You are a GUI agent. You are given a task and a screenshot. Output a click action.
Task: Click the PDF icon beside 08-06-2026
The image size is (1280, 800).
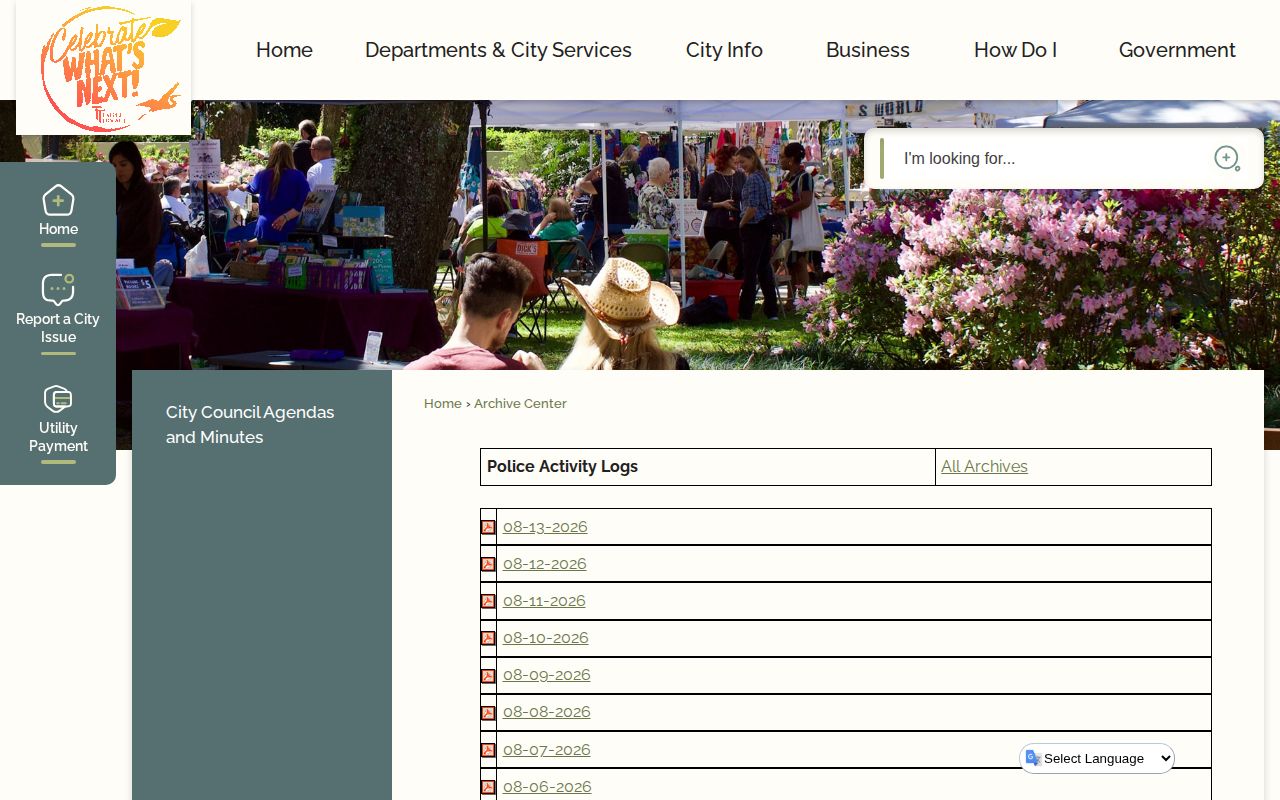[488, 787]
